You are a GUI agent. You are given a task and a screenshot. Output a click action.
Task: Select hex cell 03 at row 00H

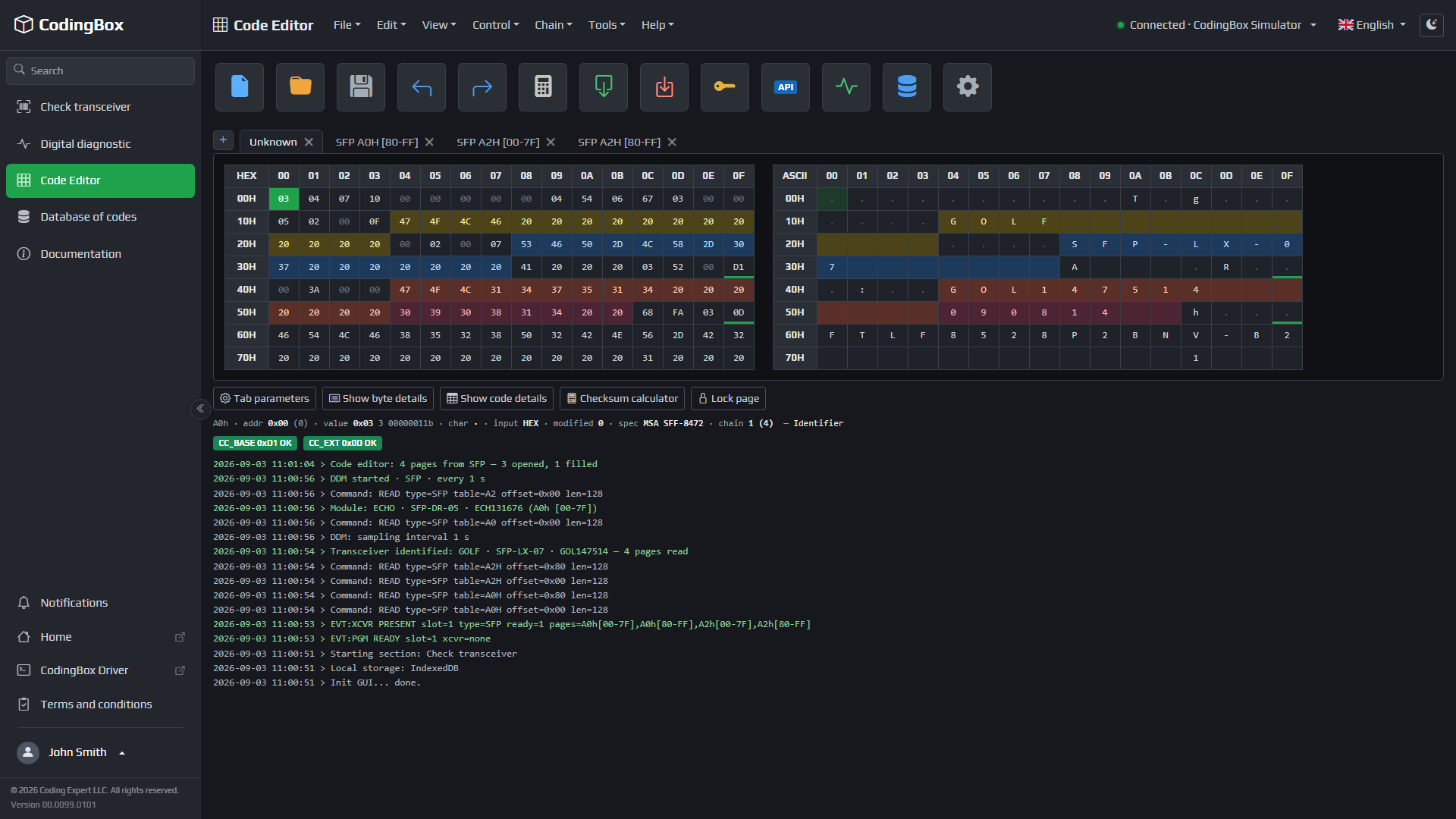tap(284, 199)
